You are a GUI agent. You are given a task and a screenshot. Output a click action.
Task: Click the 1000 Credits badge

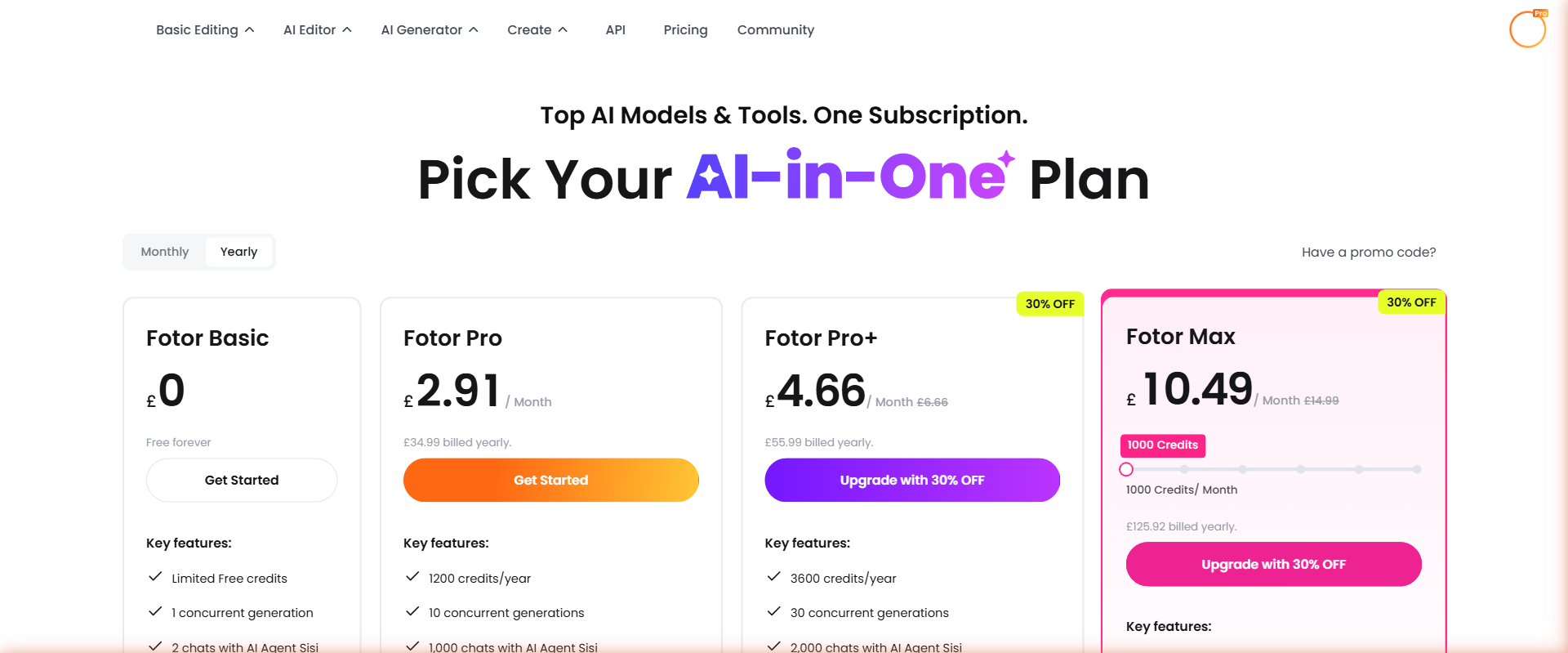click(1162, 445)
